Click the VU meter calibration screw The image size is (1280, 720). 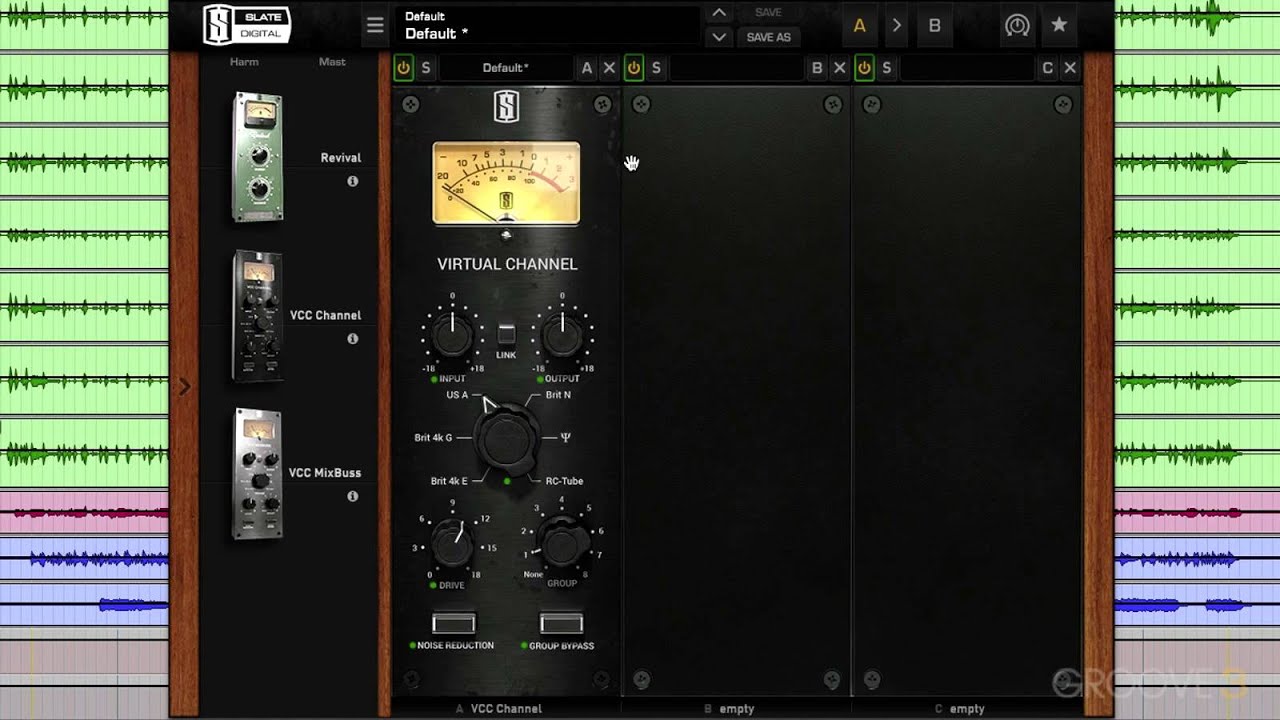pos(506,235)
